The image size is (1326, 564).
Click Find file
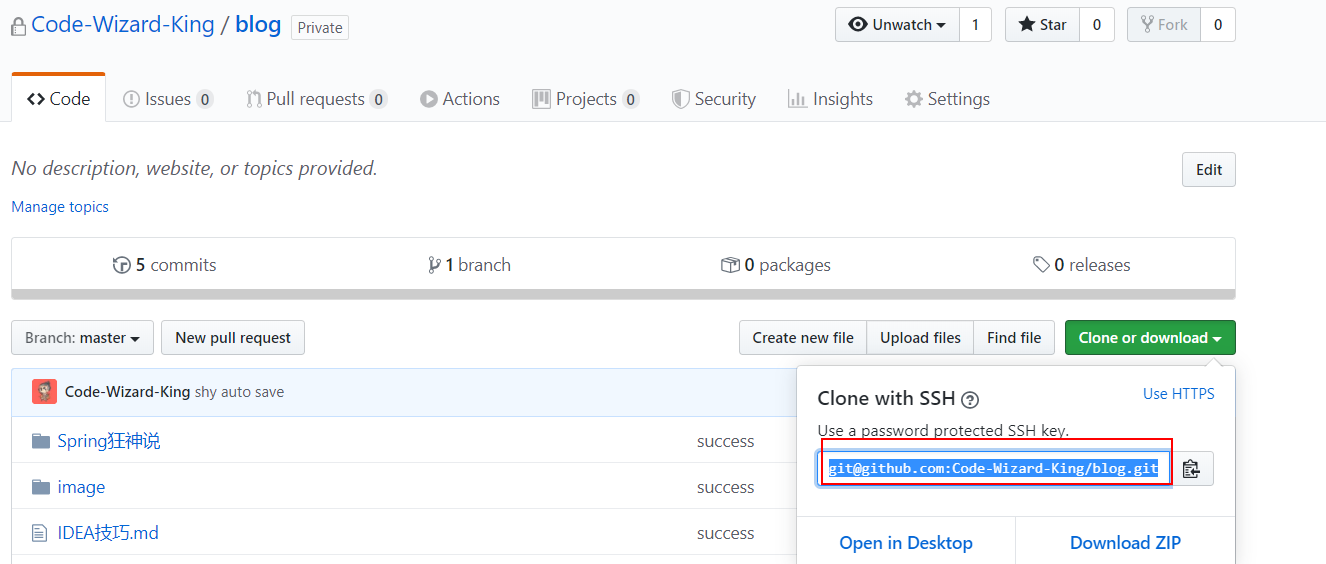(1014, 338)
